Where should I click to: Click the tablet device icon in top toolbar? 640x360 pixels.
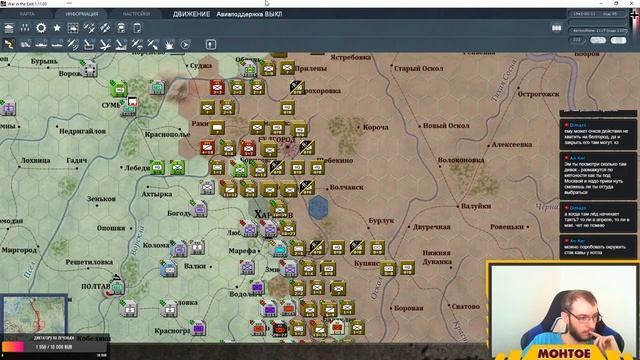coord(137,28)
